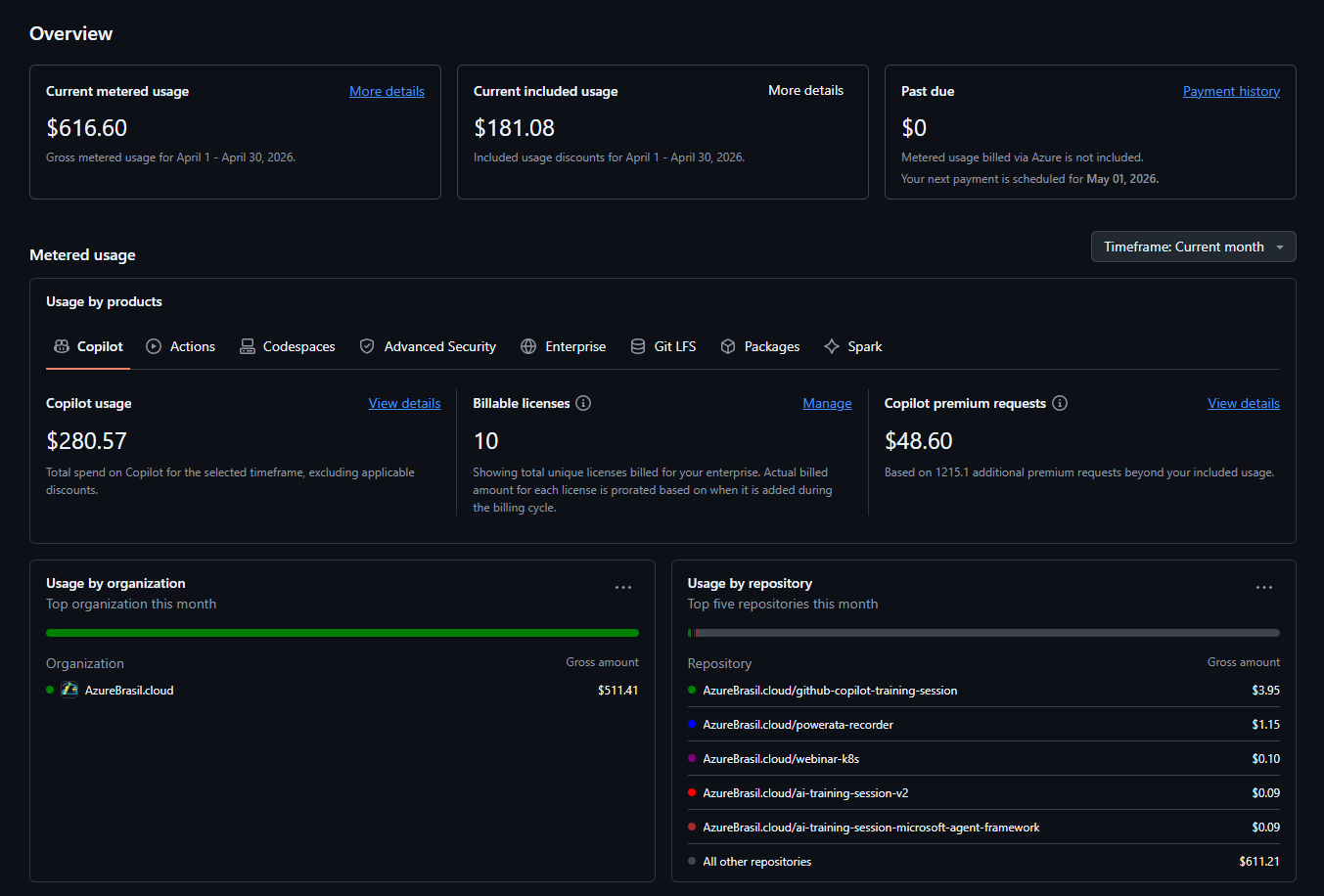Click the Actions play icon
This screenshot has width=1324, height=896.
point(154,346)
